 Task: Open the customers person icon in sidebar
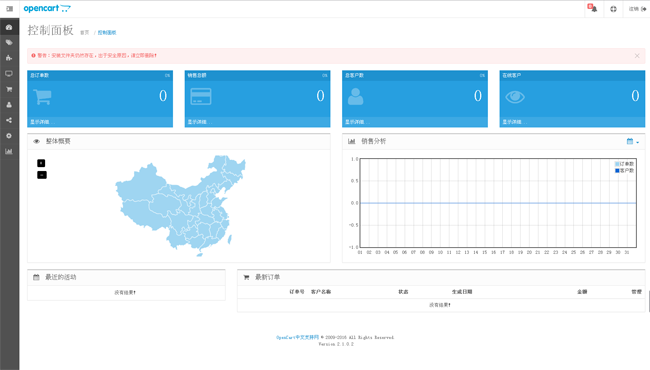[x=9, y=105]
